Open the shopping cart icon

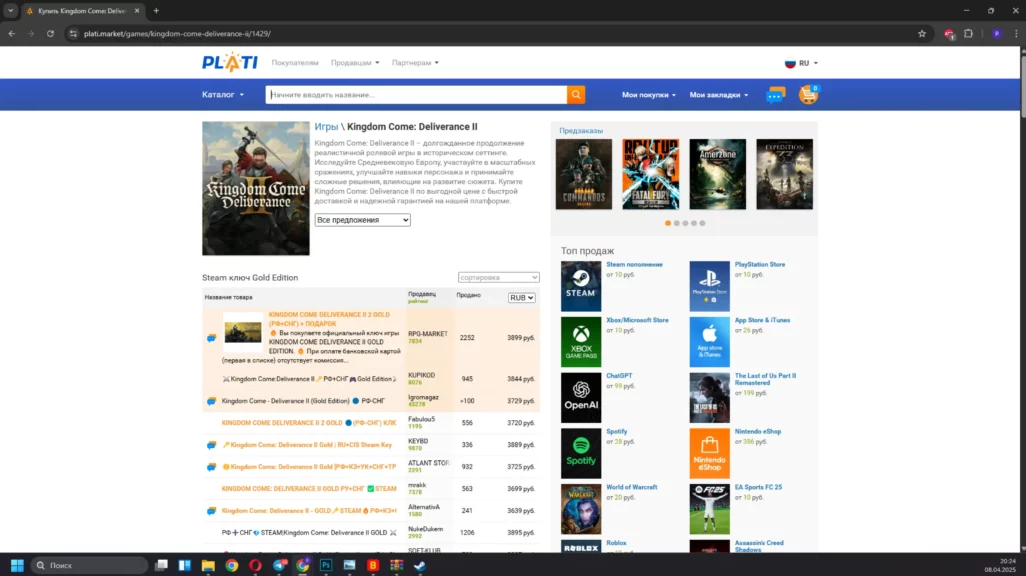pyautogui.click(x=807, y=95)
